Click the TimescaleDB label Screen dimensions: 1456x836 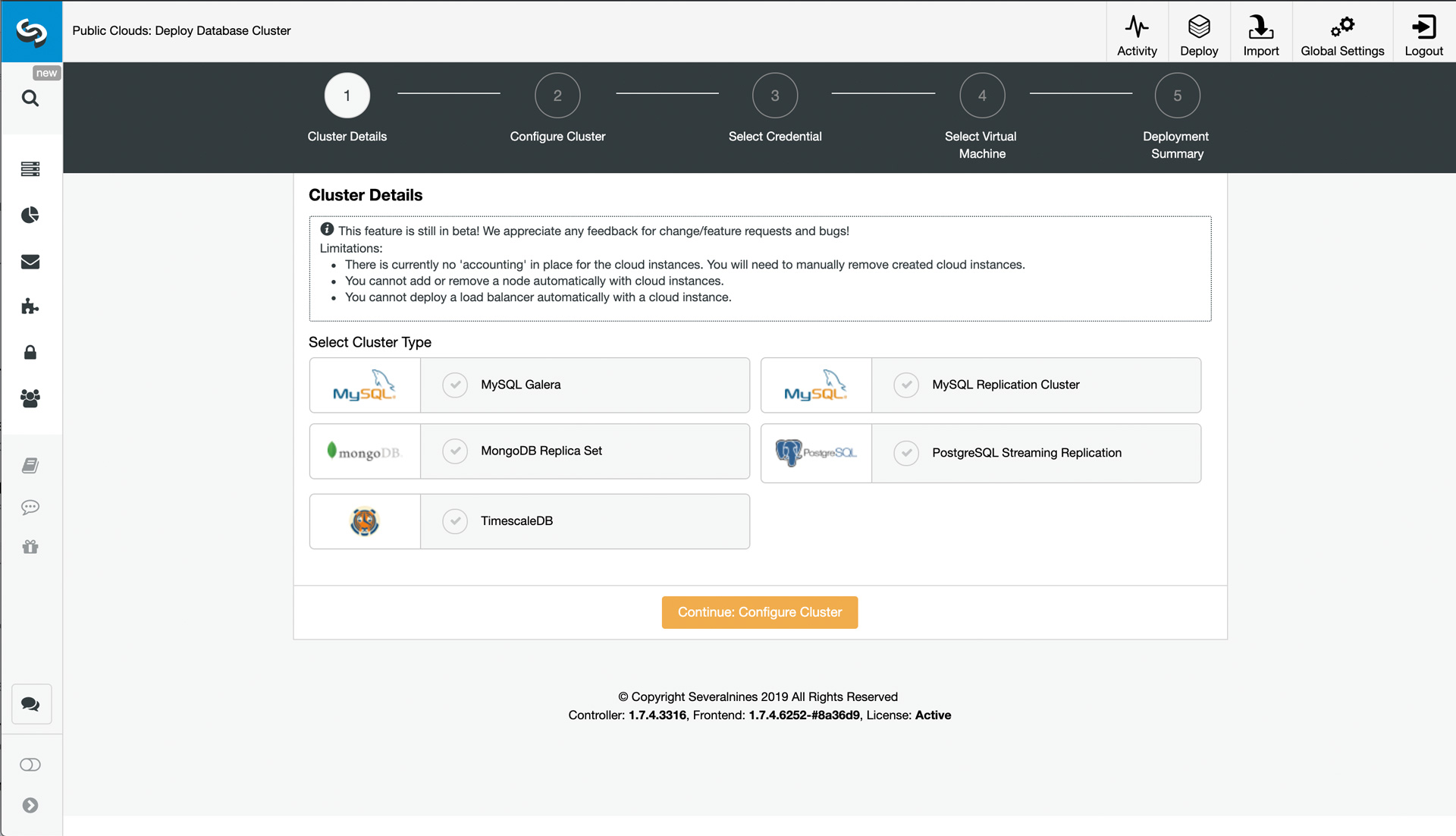point(516,521)
